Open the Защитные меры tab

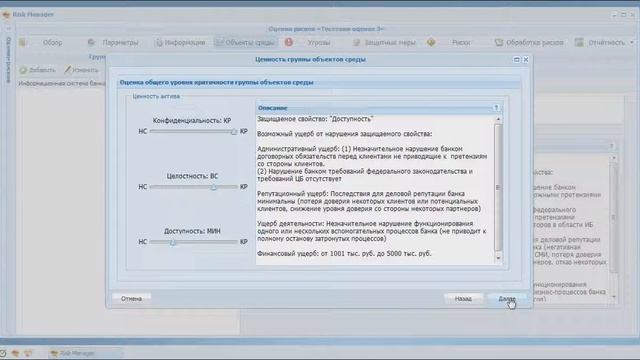click(x=390, y=42)
